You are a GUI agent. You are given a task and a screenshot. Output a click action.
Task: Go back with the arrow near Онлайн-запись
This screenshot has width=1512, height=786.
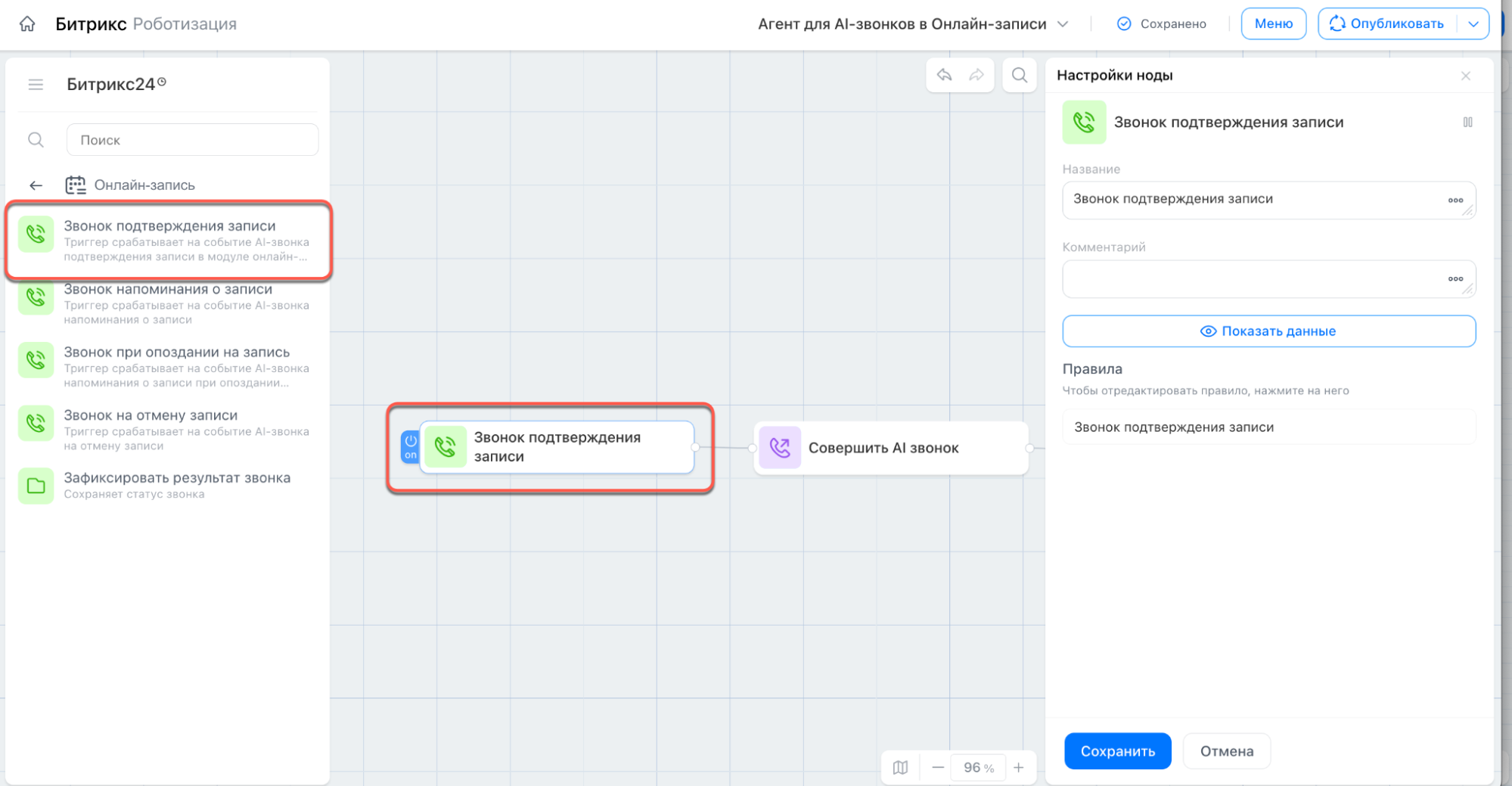point(36,185)
